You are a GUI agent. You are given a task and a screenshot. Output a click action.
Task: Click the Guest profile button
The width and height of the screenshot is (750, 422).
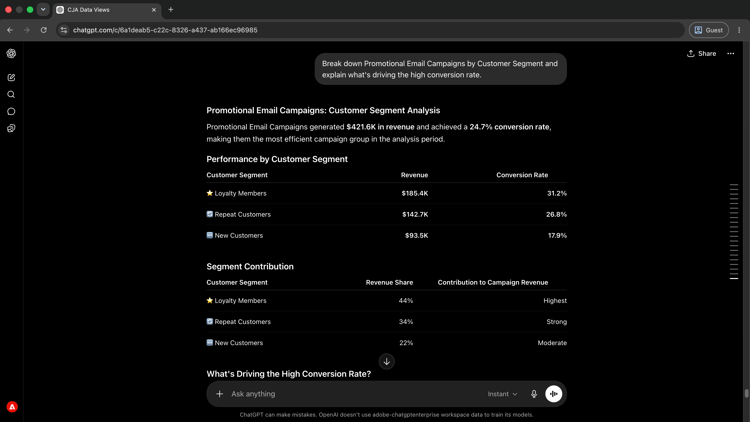[x=709, y=30]
